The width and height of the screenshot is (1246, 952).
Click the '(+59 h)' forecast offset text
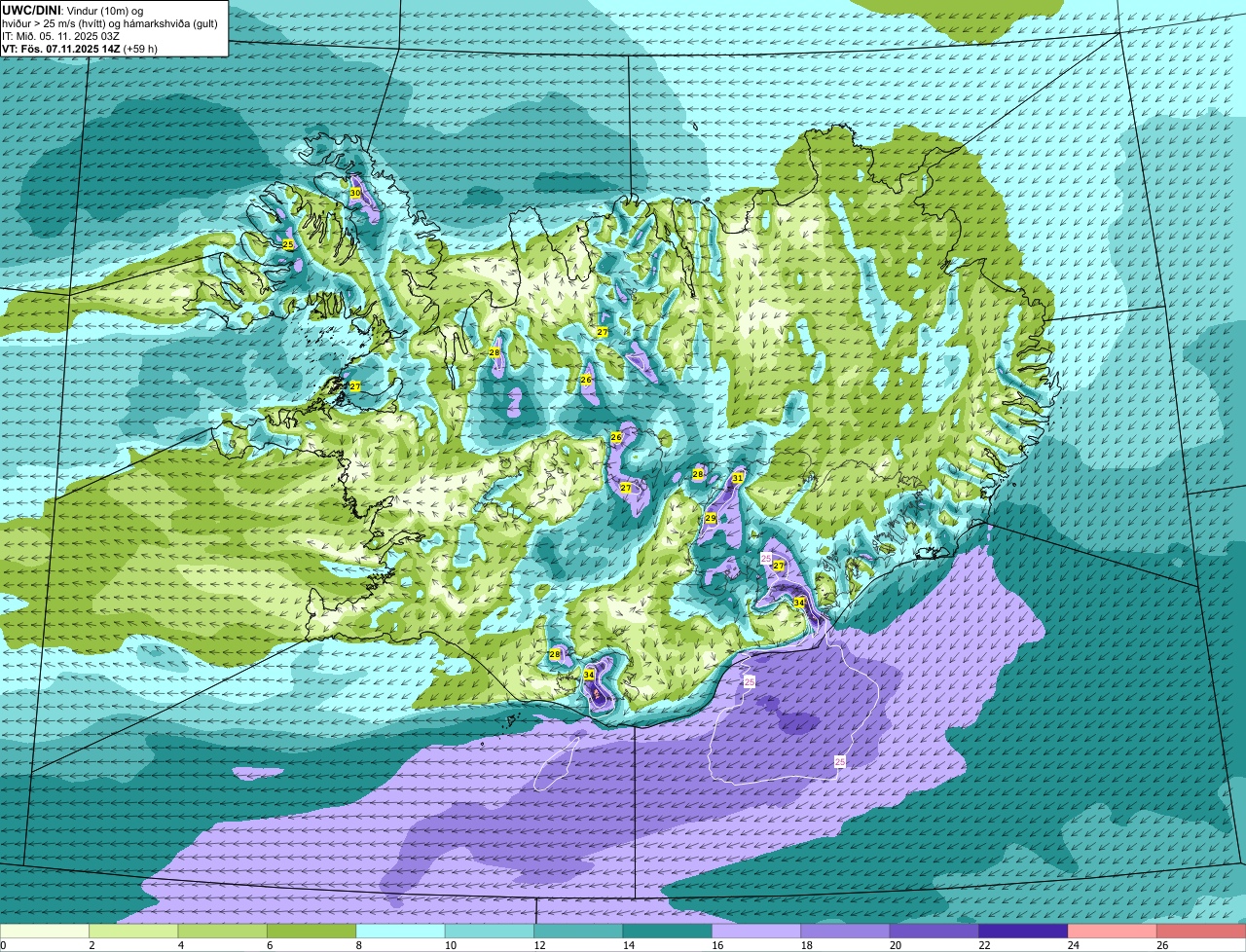click(x=140, y=49)
